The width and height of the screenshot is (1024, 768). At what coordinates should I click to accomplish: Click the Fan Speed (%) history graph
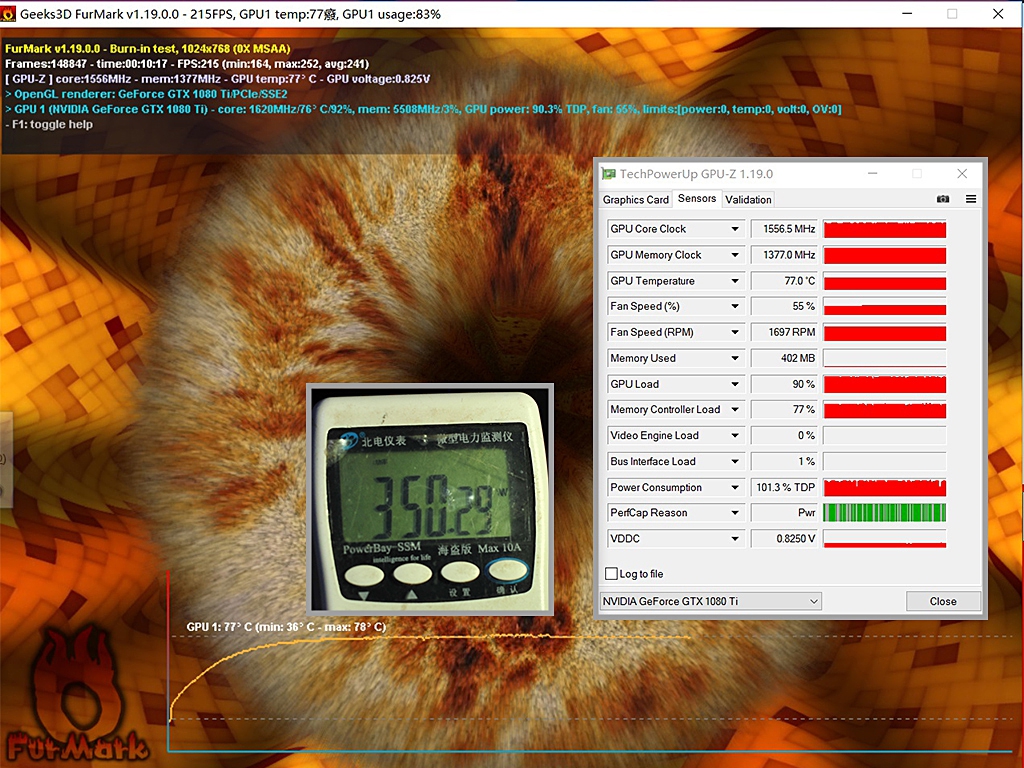(x=885, y=306)
